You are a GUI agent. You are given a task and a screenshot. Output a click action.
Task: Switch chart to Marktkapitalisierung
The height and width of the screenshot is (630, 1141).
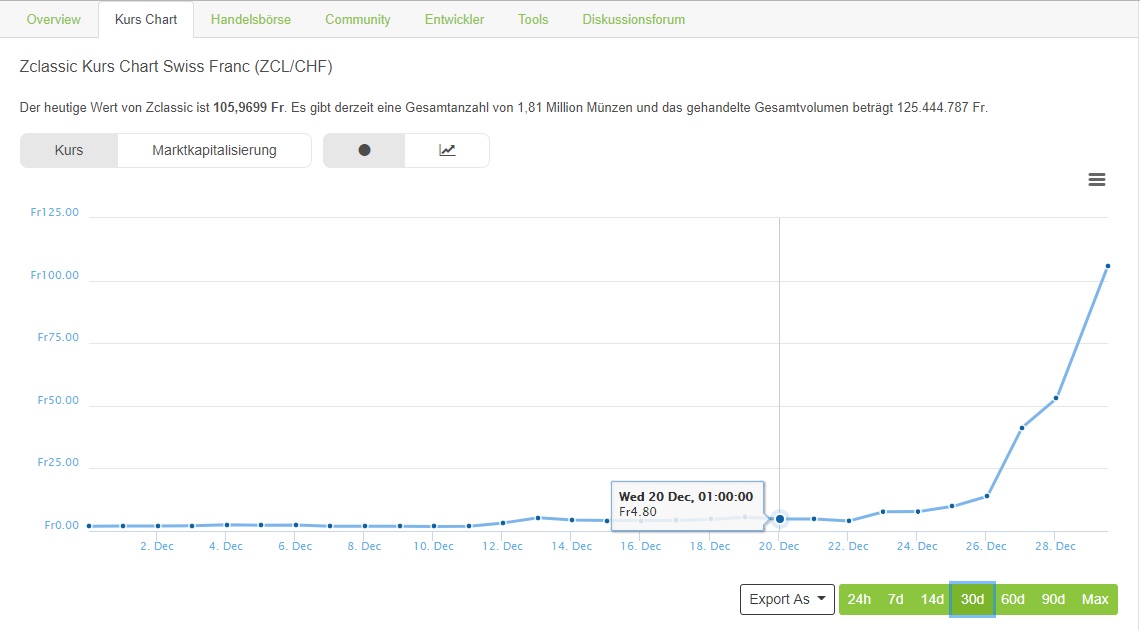[214, 151]
